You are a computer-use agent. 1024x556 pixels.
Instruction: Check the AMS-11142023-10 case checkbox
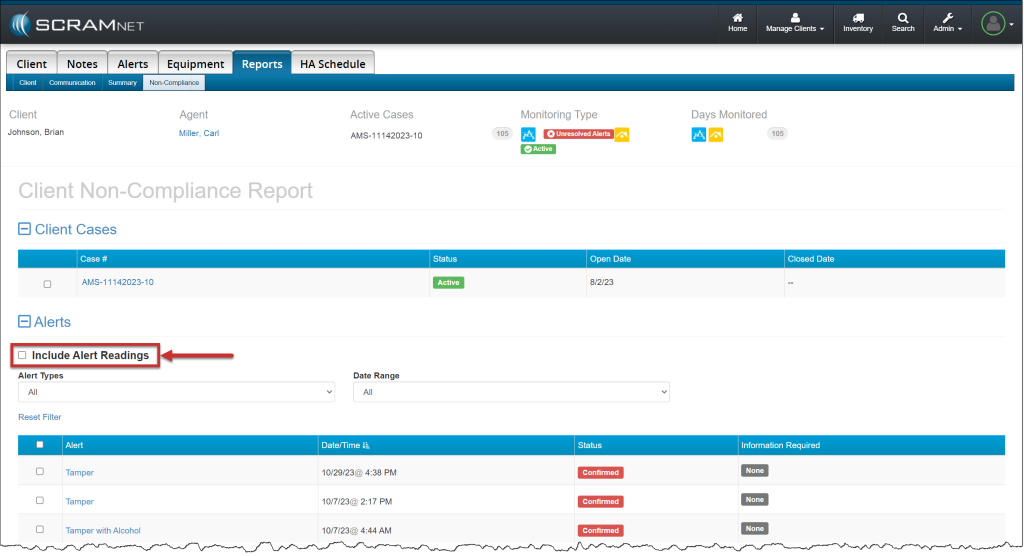pos(47,284)
